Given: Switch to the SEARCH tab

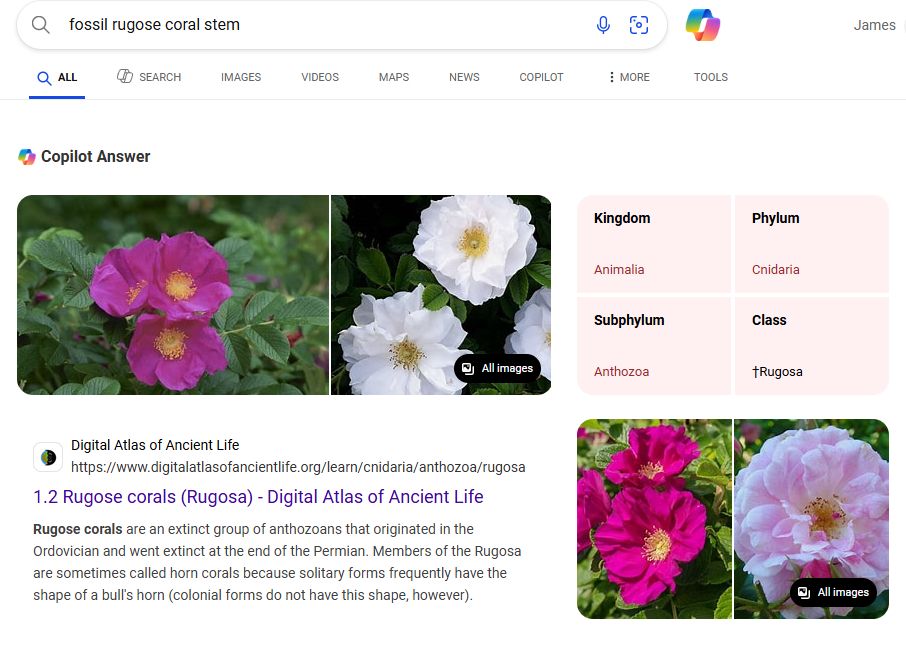Looking at the screenshot, I should (149, 77).
